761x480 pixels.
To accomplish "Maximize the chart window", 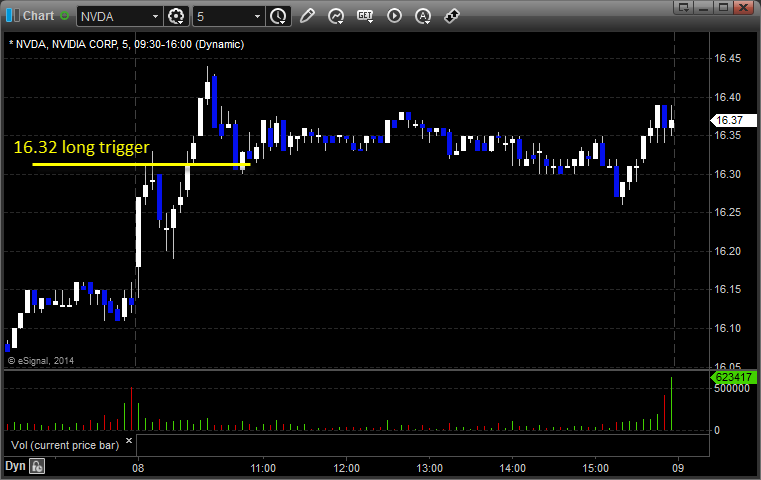I will pos(724,7).
